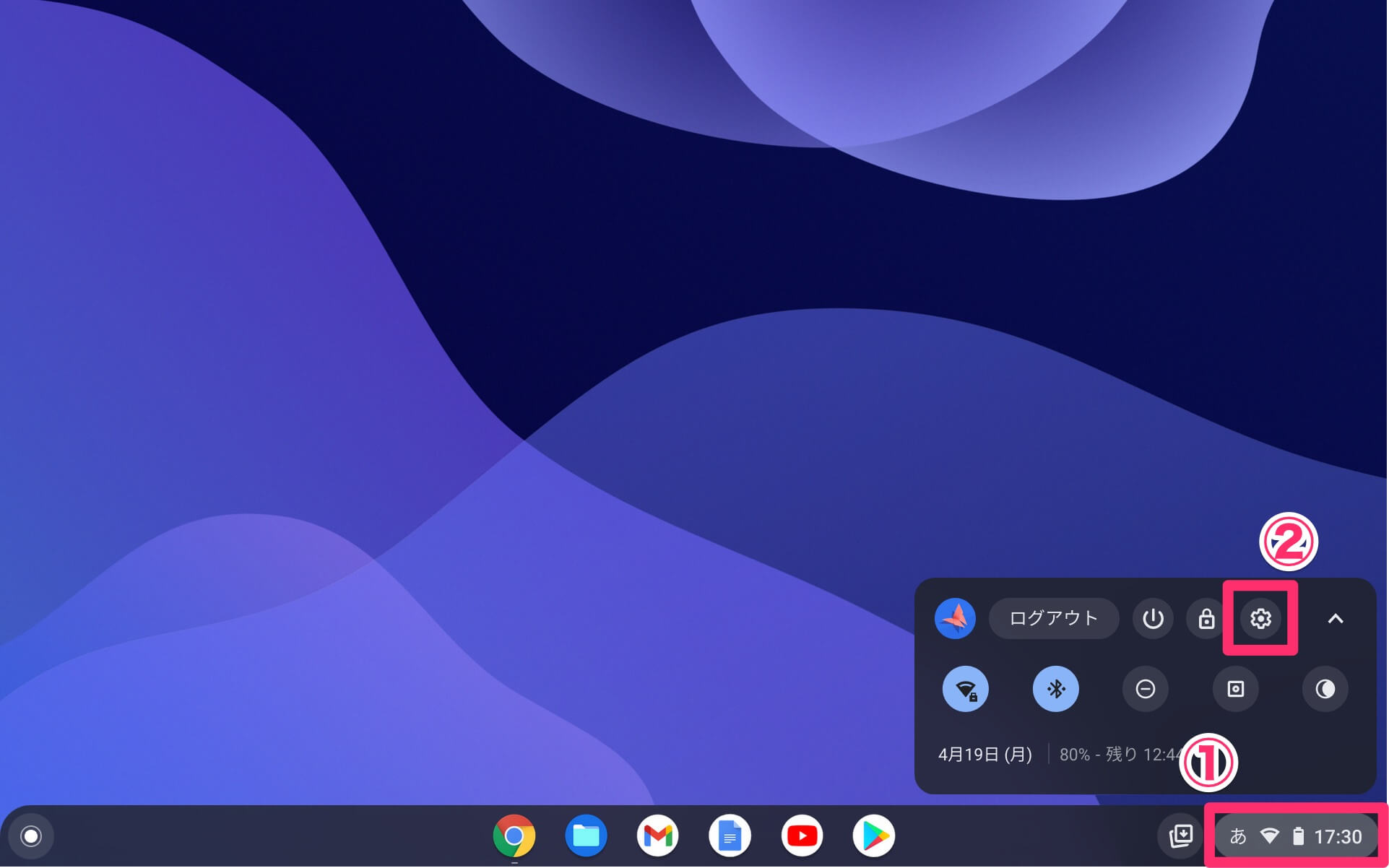Click the power off button

tap(1153, 618)
